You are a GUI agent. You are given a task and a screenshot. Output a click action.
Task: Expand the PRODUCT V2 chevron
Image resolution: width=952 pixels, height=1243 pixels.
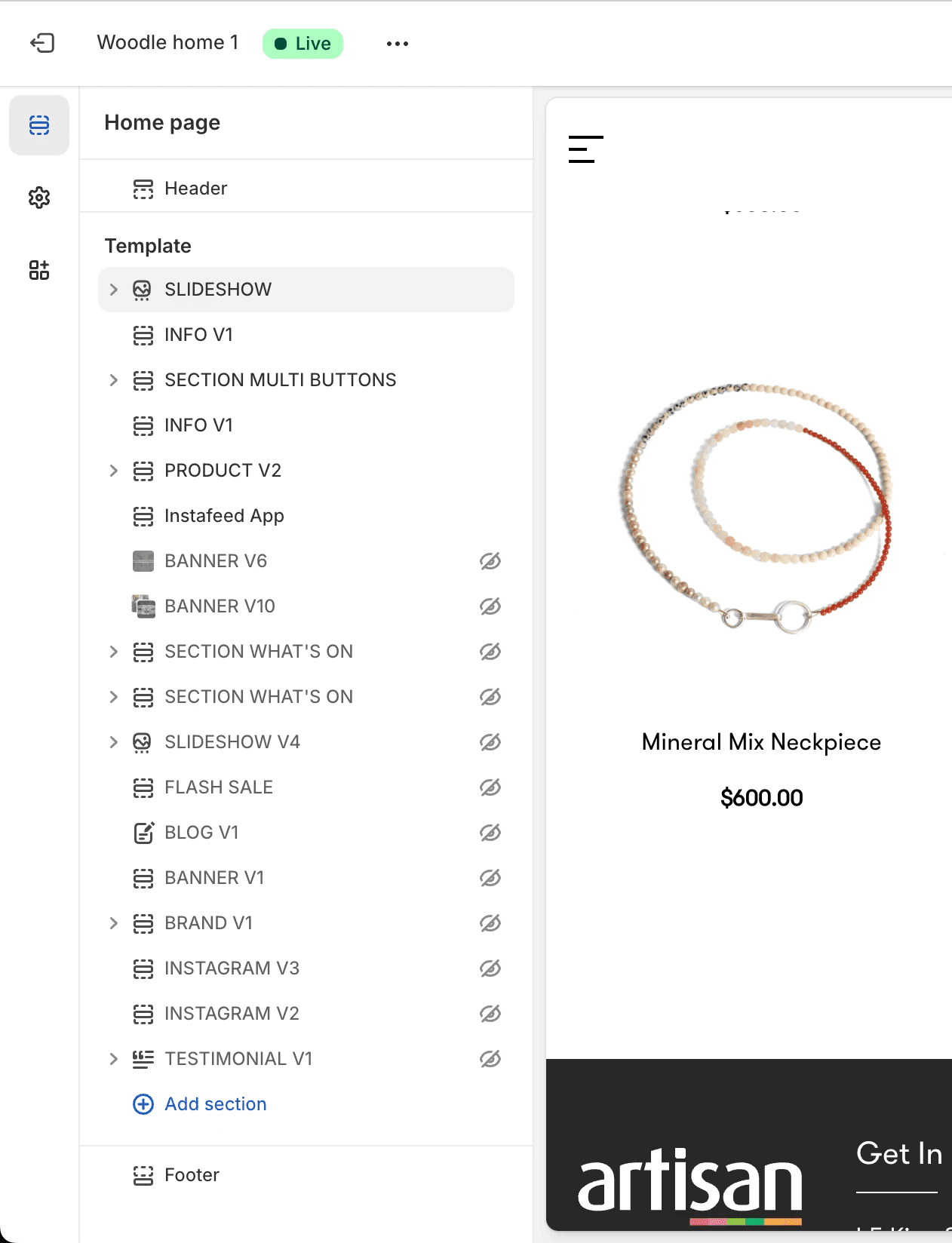(x=114, y=471)
